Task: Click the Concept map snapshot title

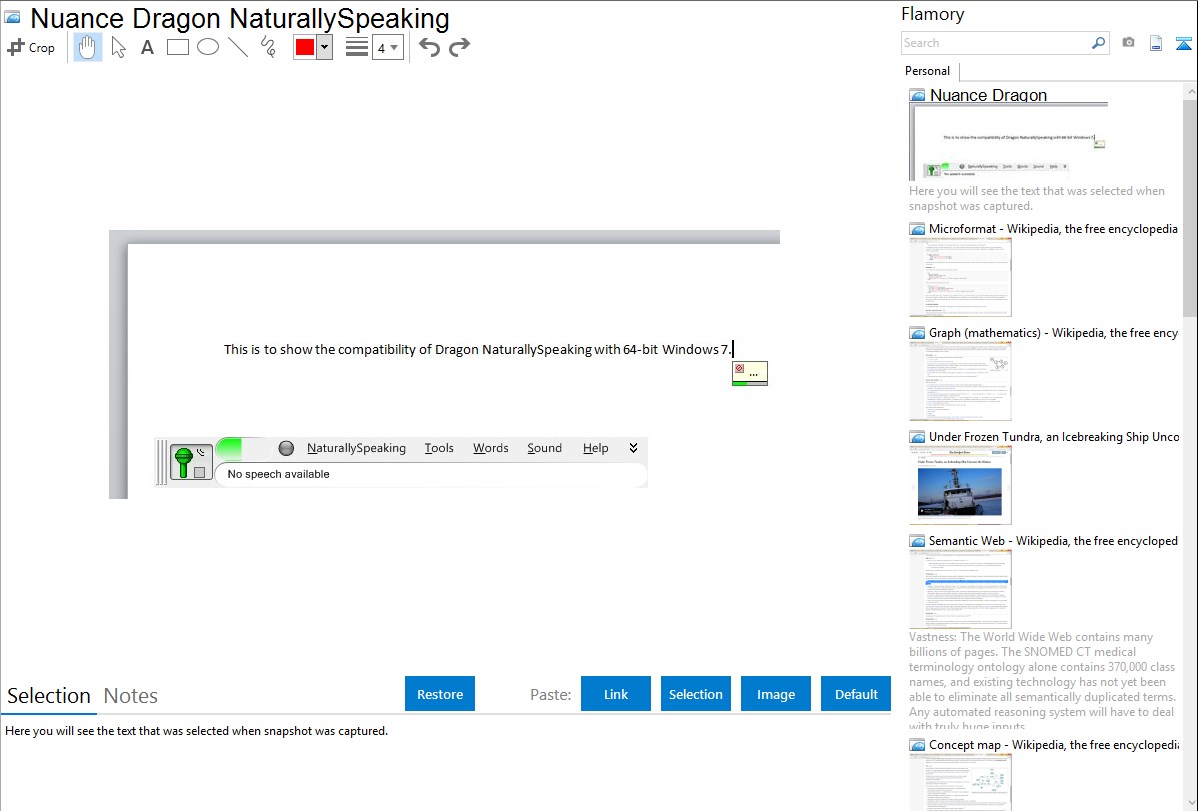Action: tap(1054, 744)
